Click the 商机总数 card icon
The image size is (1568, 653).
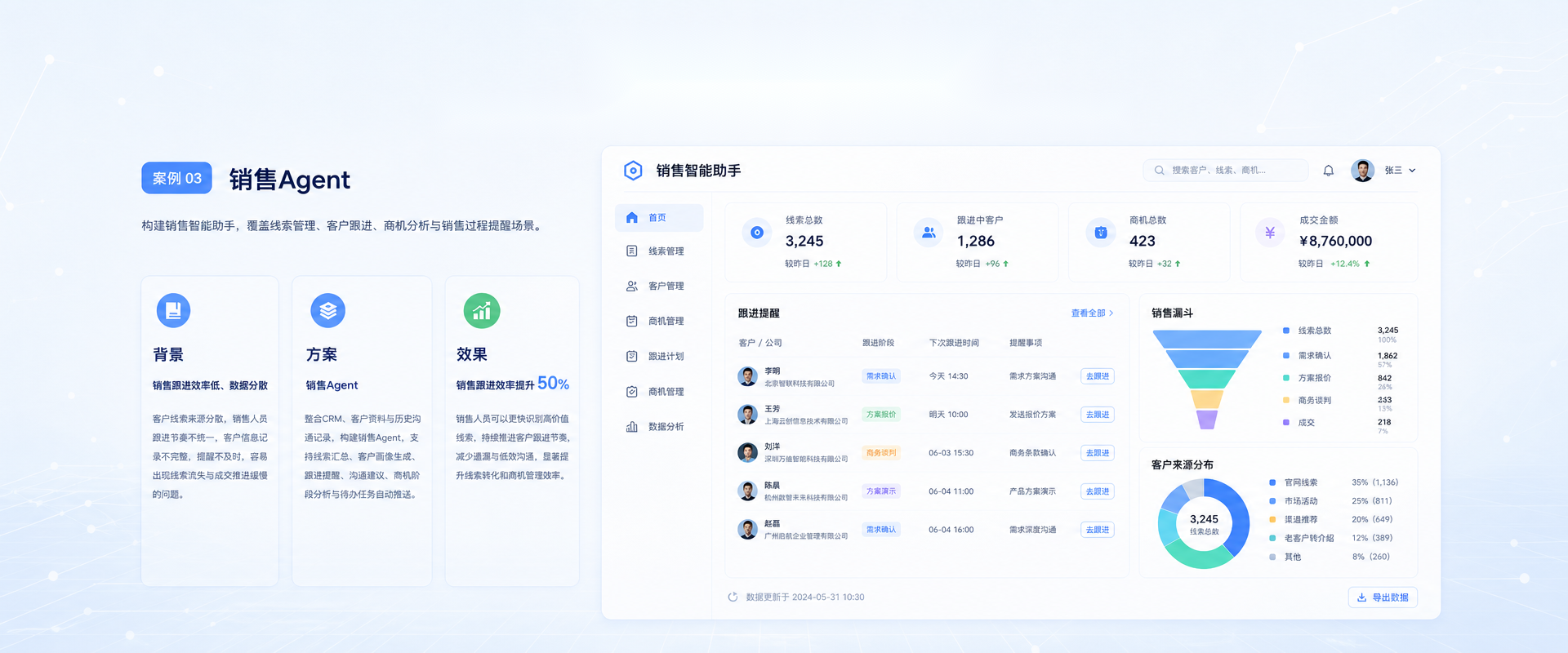click(1101, 233)
